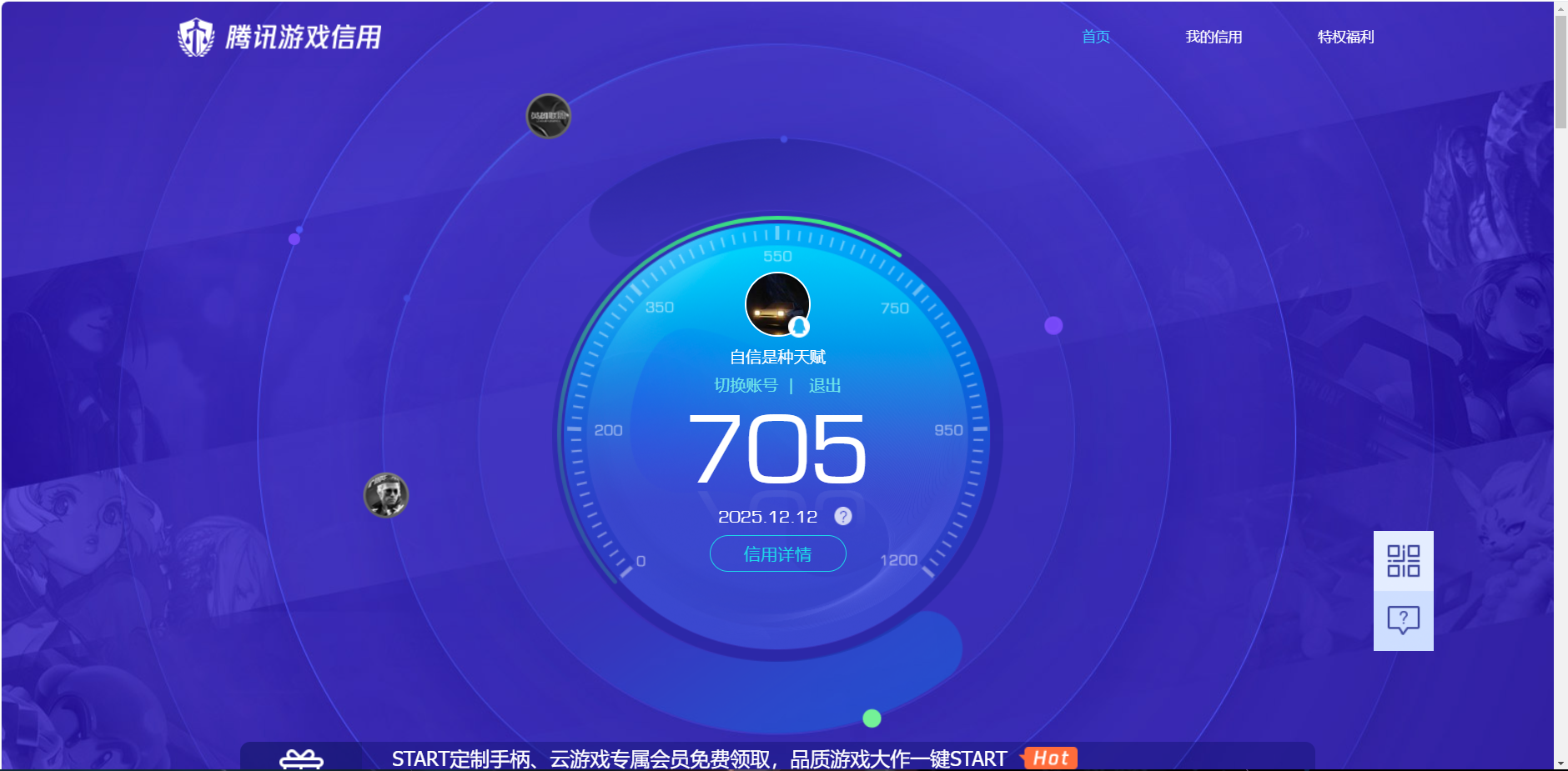Click the Tencent Game Credit shield logo

196,35
